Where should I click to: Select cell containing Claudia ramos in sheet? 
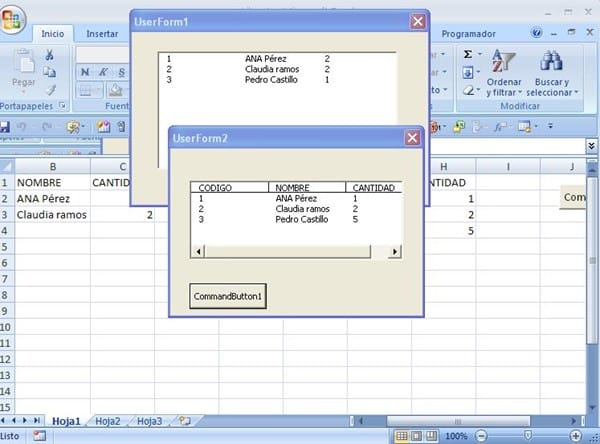click(x=52, y=215)
